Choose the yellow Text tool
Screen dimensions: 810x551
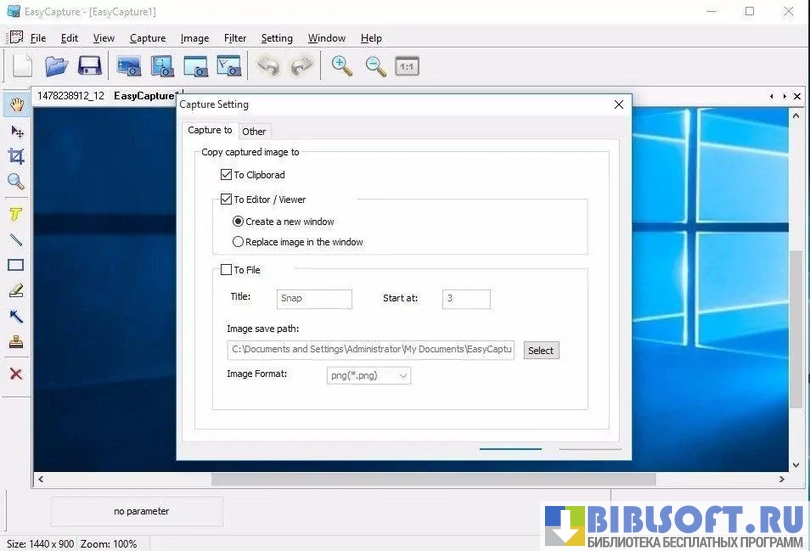point(16,214)
